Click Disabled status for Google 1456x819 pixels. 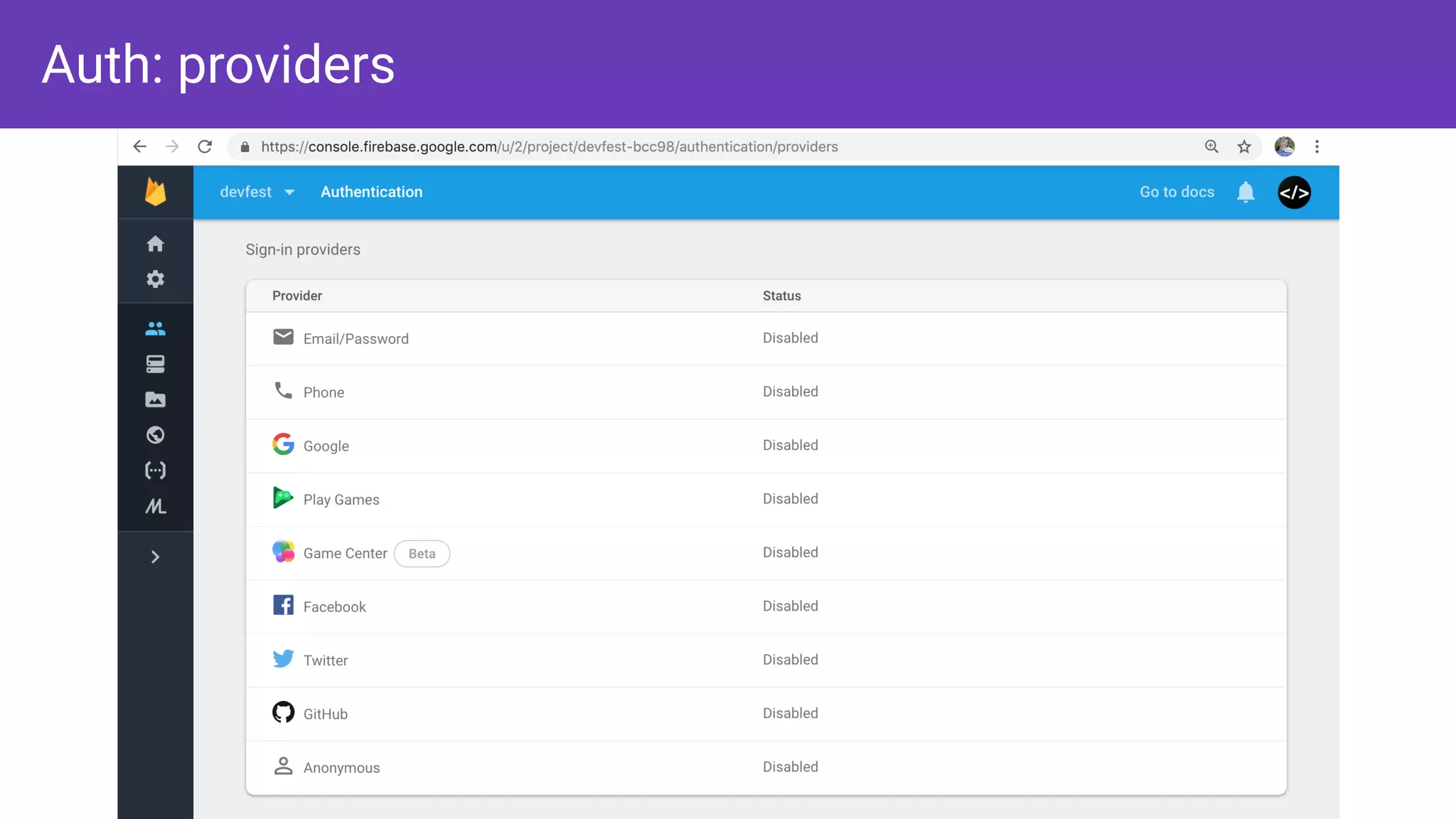click(x=790, y=445)
